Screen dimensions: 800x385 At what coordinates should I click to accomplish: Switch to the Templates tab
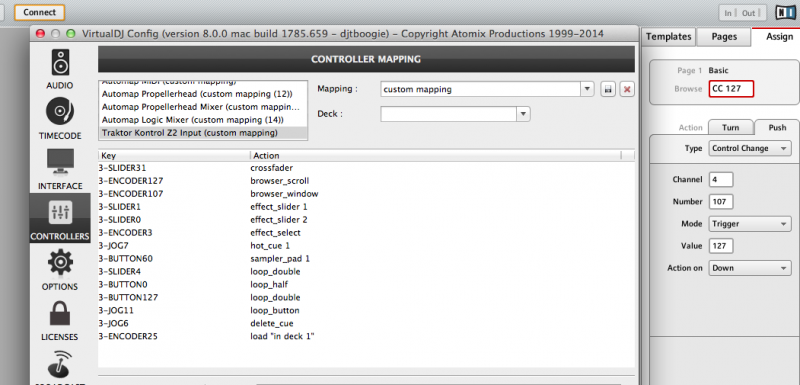(668, 37)
